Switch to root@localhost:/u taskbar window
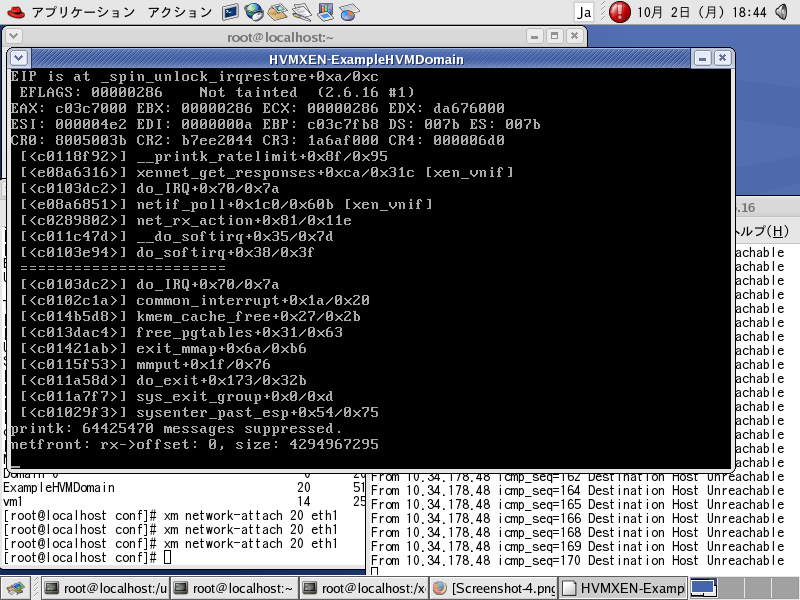 105,588
